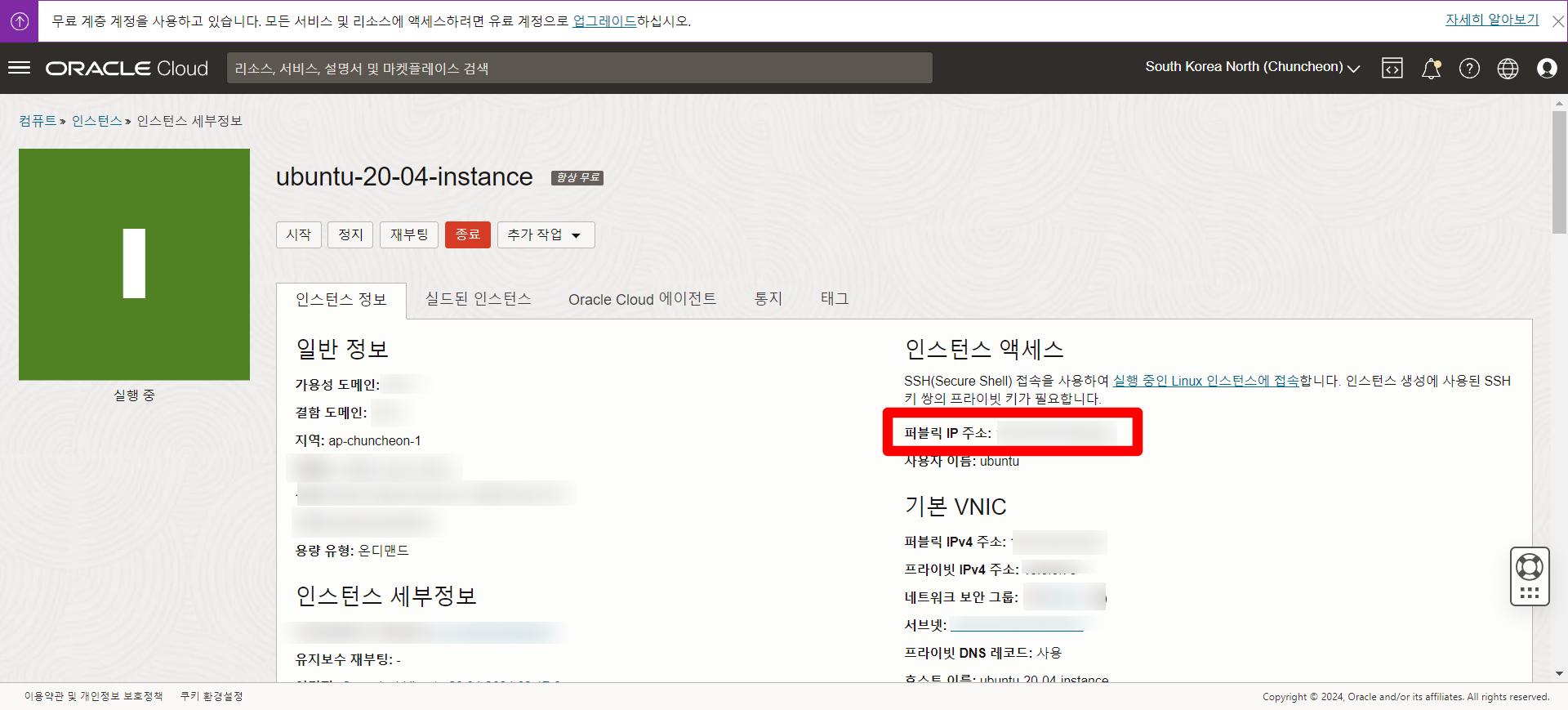The width and height of the screenshot is (1568, 710).
Task: Open Cloud Shell developer tools icon
Action: click(1392, 68)
